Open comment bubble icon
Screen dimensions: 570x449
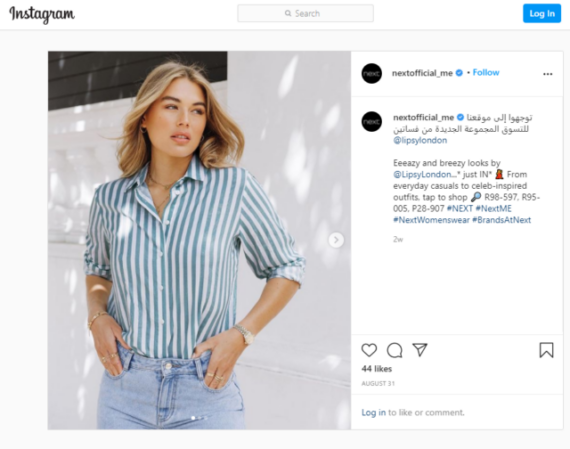(394, 350)
